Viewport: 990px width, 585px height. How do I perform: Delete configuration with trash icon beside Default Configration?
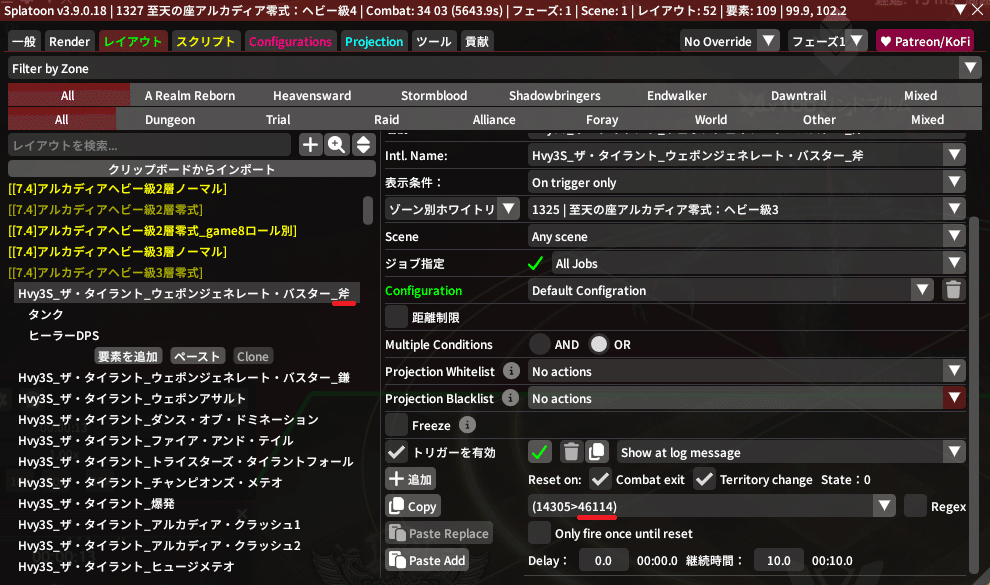[954, 290]
